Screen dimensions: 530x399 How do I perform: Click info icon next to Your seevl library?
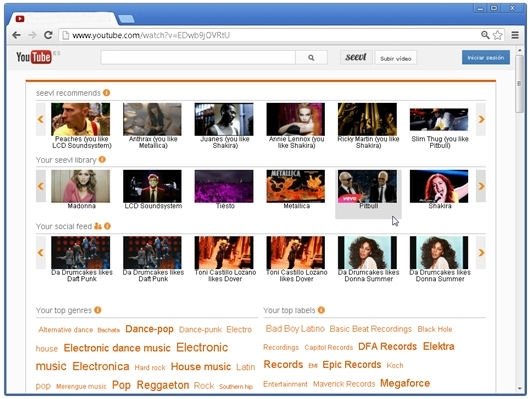102,159
